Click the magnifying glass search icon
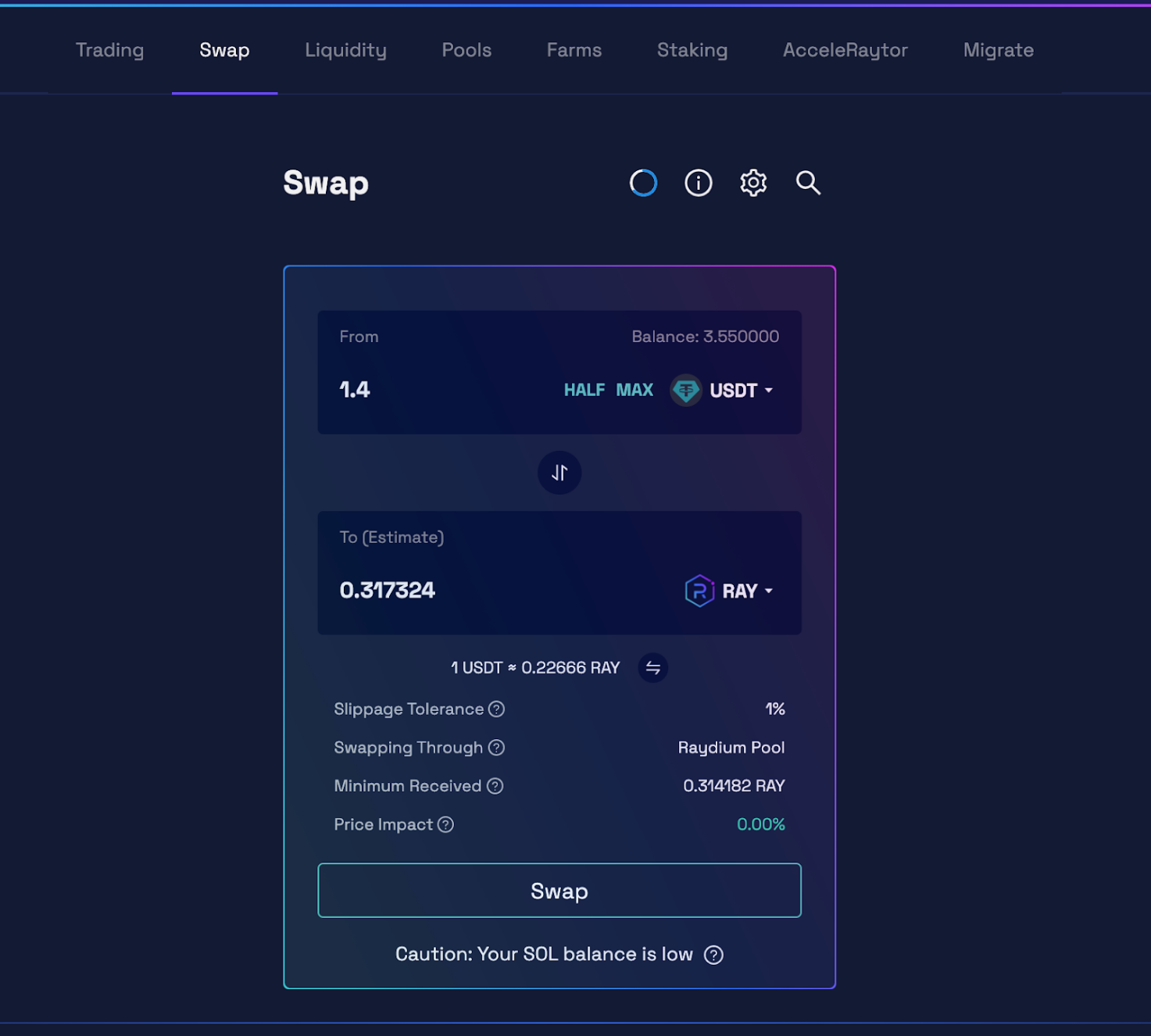Screen dimensions: 1151x1036 coord(808,183)
